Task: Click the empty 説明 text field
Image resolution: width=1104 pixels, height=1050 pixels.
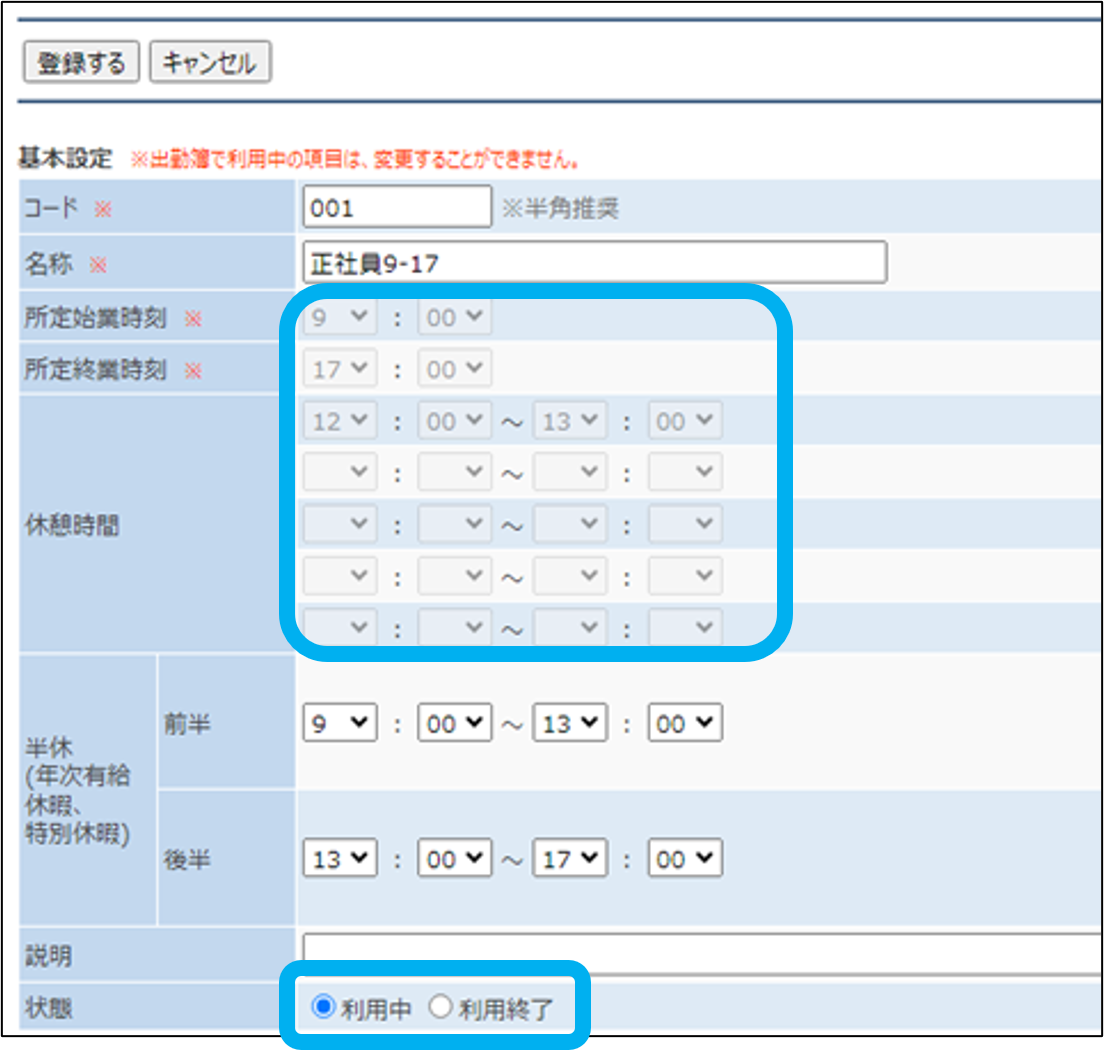Action: coord(700,954)
